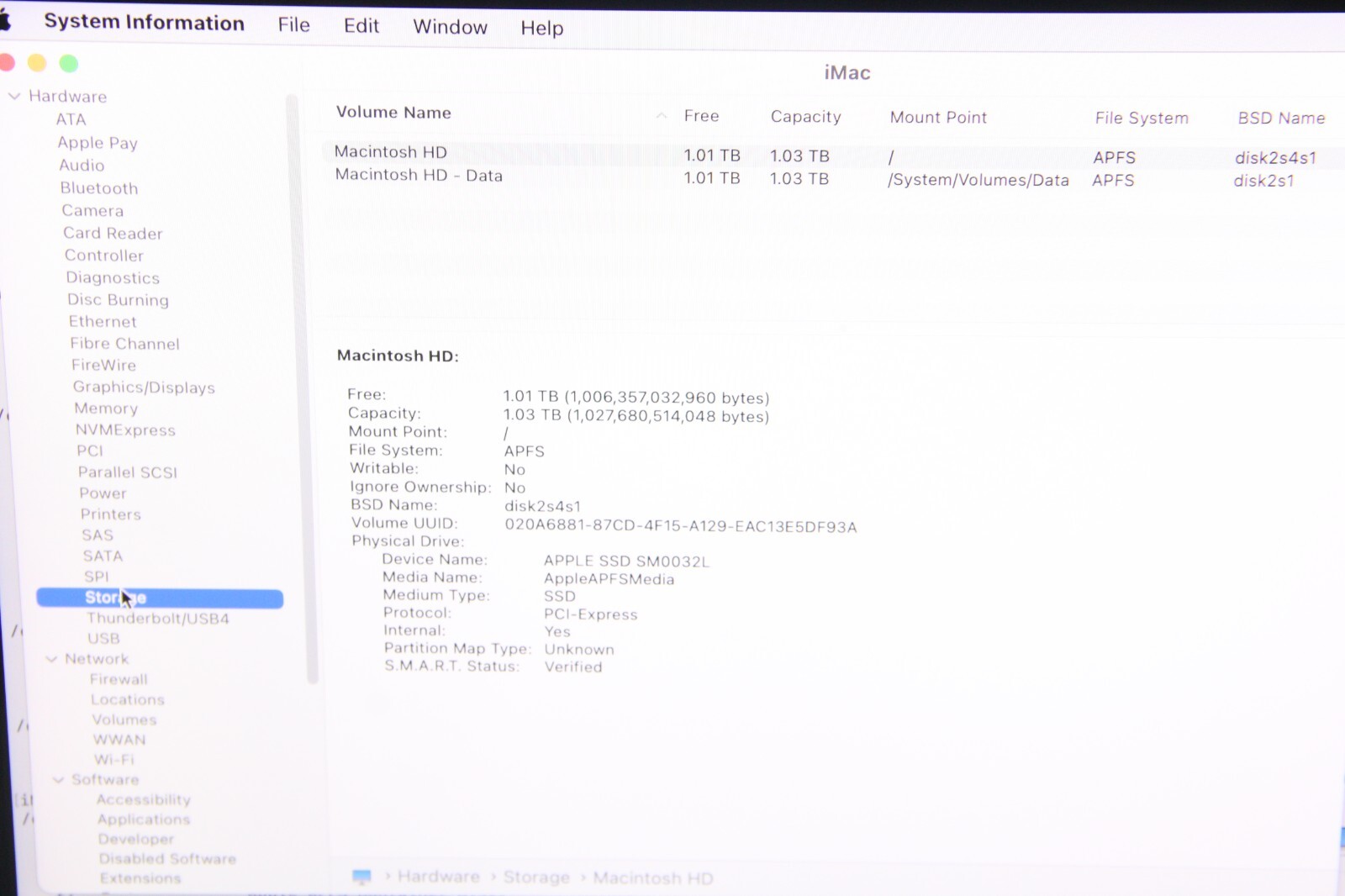Sort by the File System column header
Image resolution: width=1345 pixels, height=896 pixels.
(1142, 119)
